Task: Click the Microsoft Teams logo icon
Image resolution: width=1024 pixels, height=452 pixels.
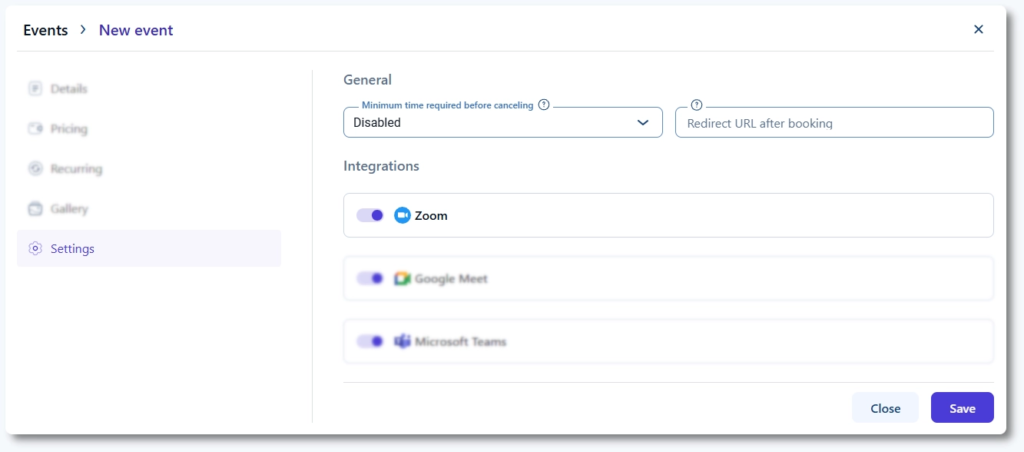Action: (402, 341)
